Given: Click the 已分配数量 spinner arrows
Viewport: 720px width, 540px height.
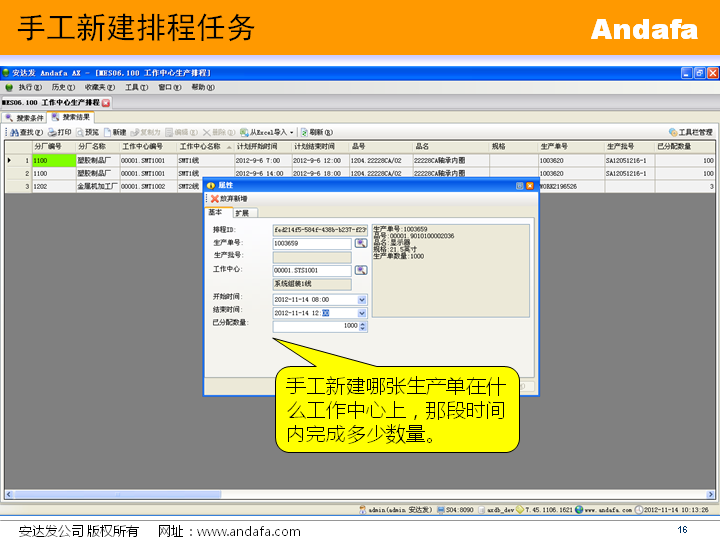Looking at the screenshot, I should (x=362, y=325).
